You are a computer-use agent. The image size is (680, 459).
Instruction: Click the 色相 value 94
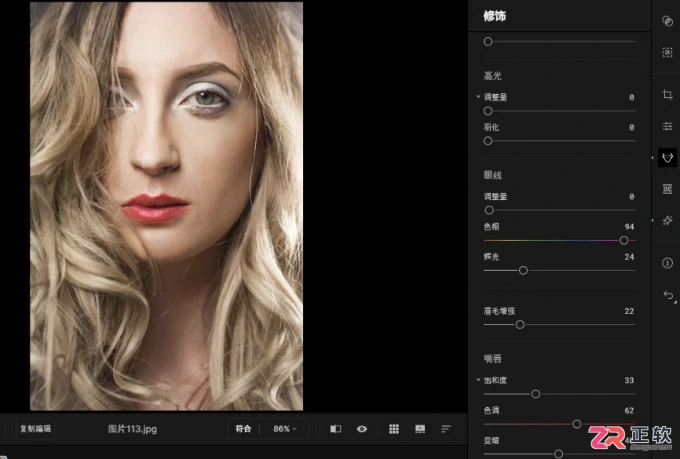[629, 227]
